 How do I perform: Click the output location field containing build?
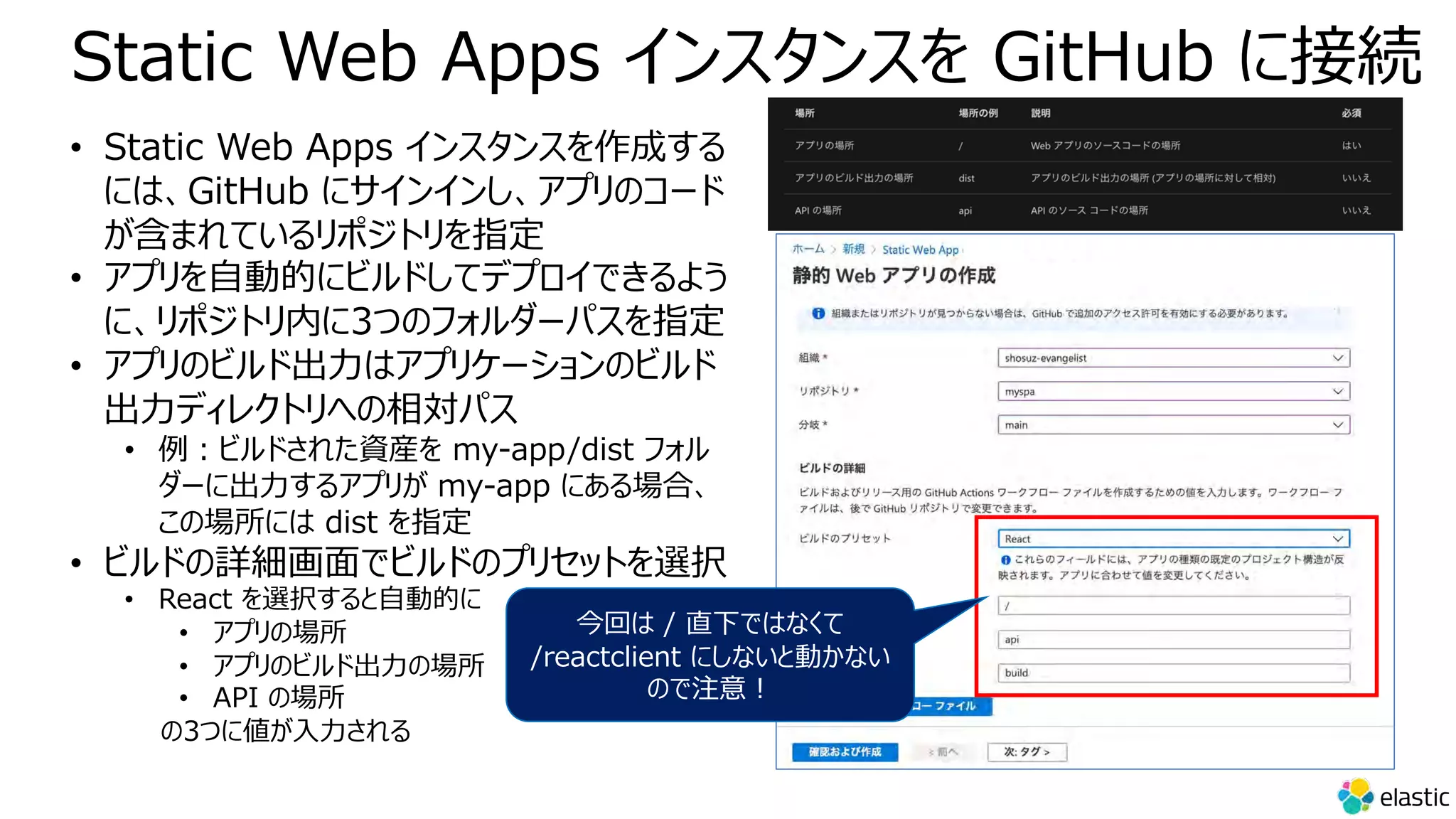click(x=1173, y=673)
